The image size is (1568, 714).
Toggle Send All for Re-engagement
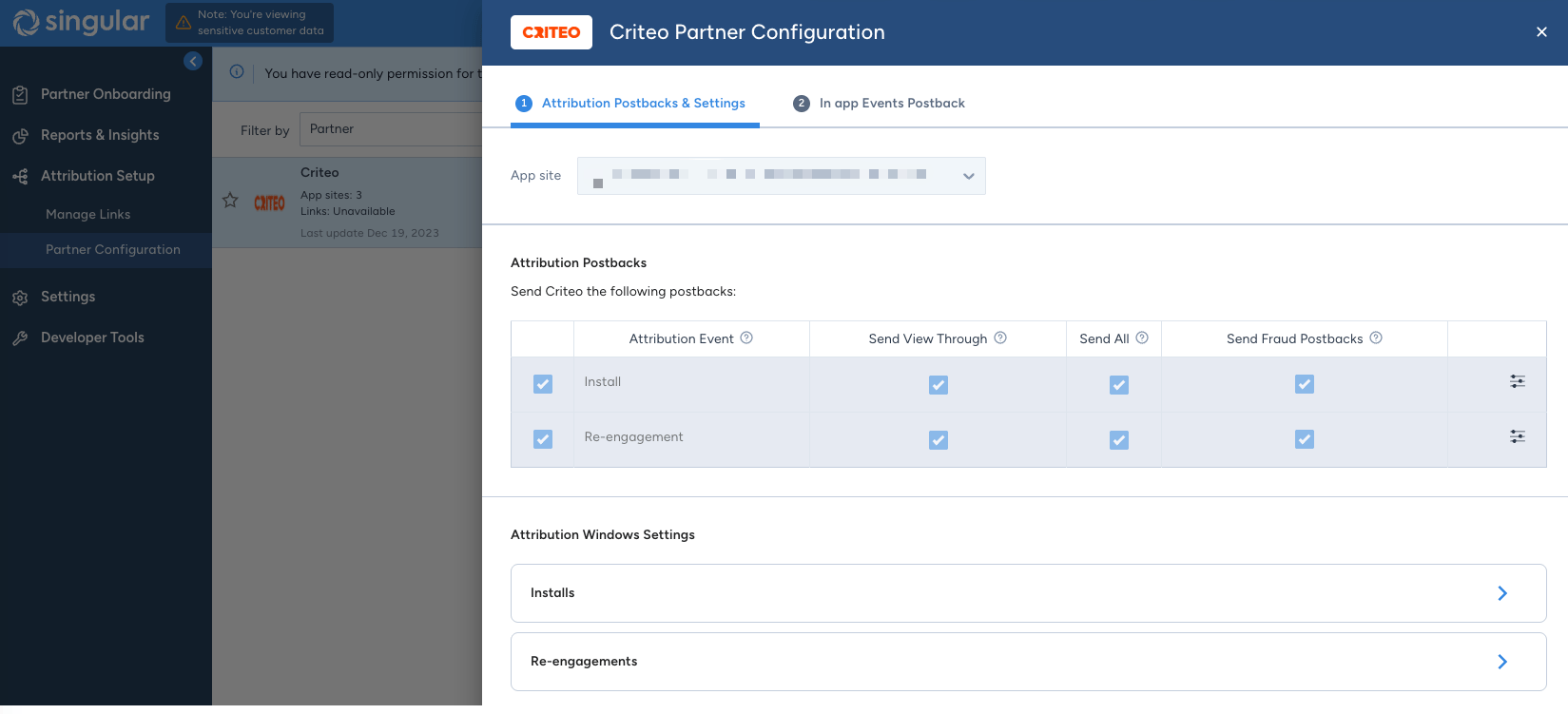tap(1119, 440)
